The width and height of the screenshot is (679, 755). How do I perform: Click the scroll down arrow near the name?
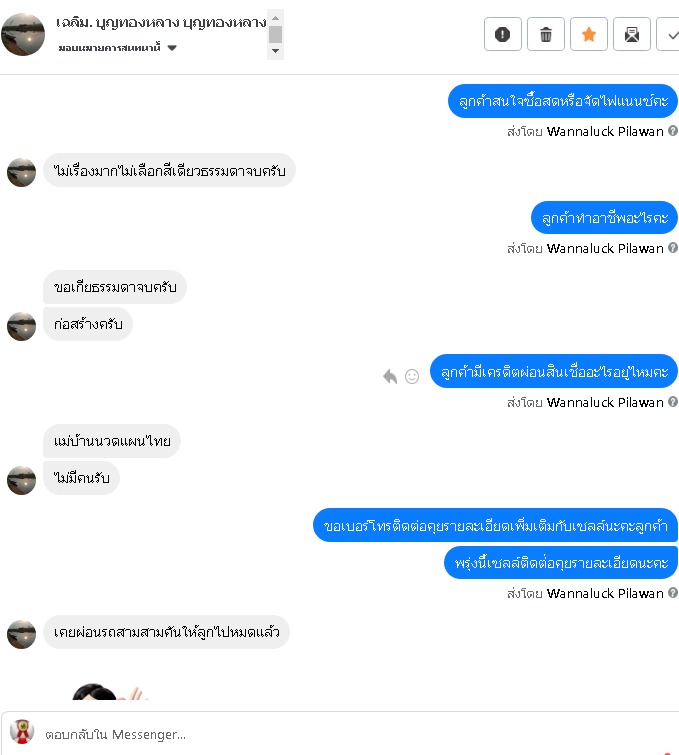(x=275, y=51)
